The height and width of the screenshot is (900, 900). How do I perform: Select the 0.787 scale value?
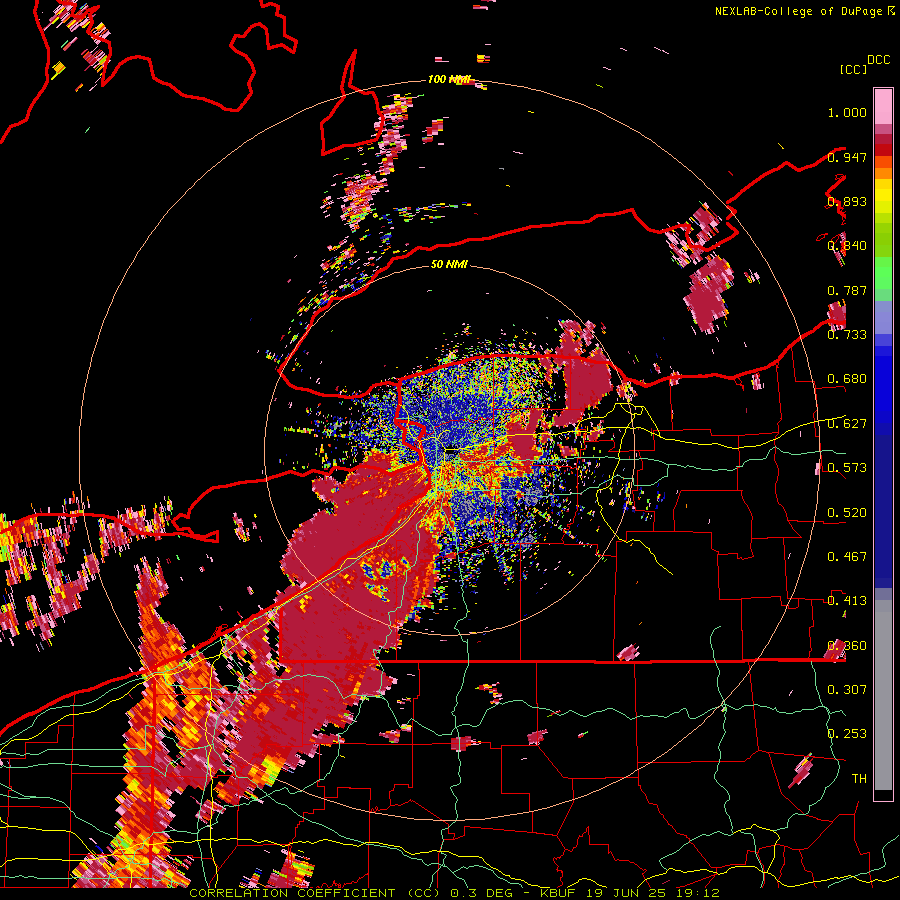847,290
